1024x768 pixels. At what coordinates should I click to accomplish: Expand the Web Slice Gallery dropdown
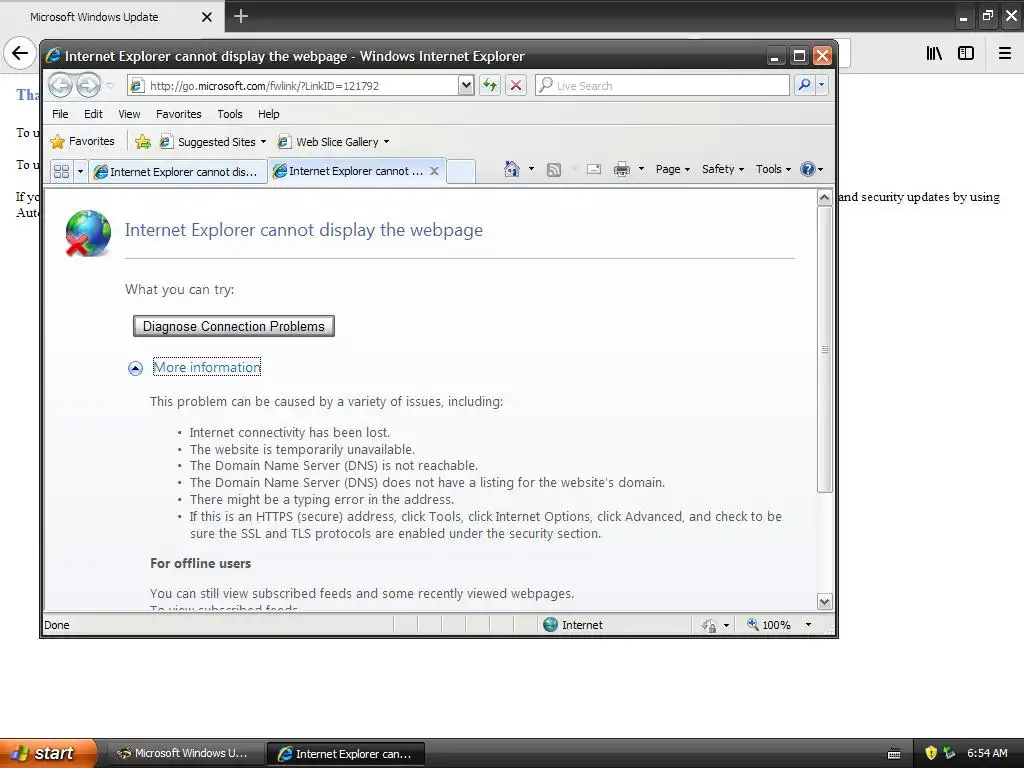(x=386, y=142)
